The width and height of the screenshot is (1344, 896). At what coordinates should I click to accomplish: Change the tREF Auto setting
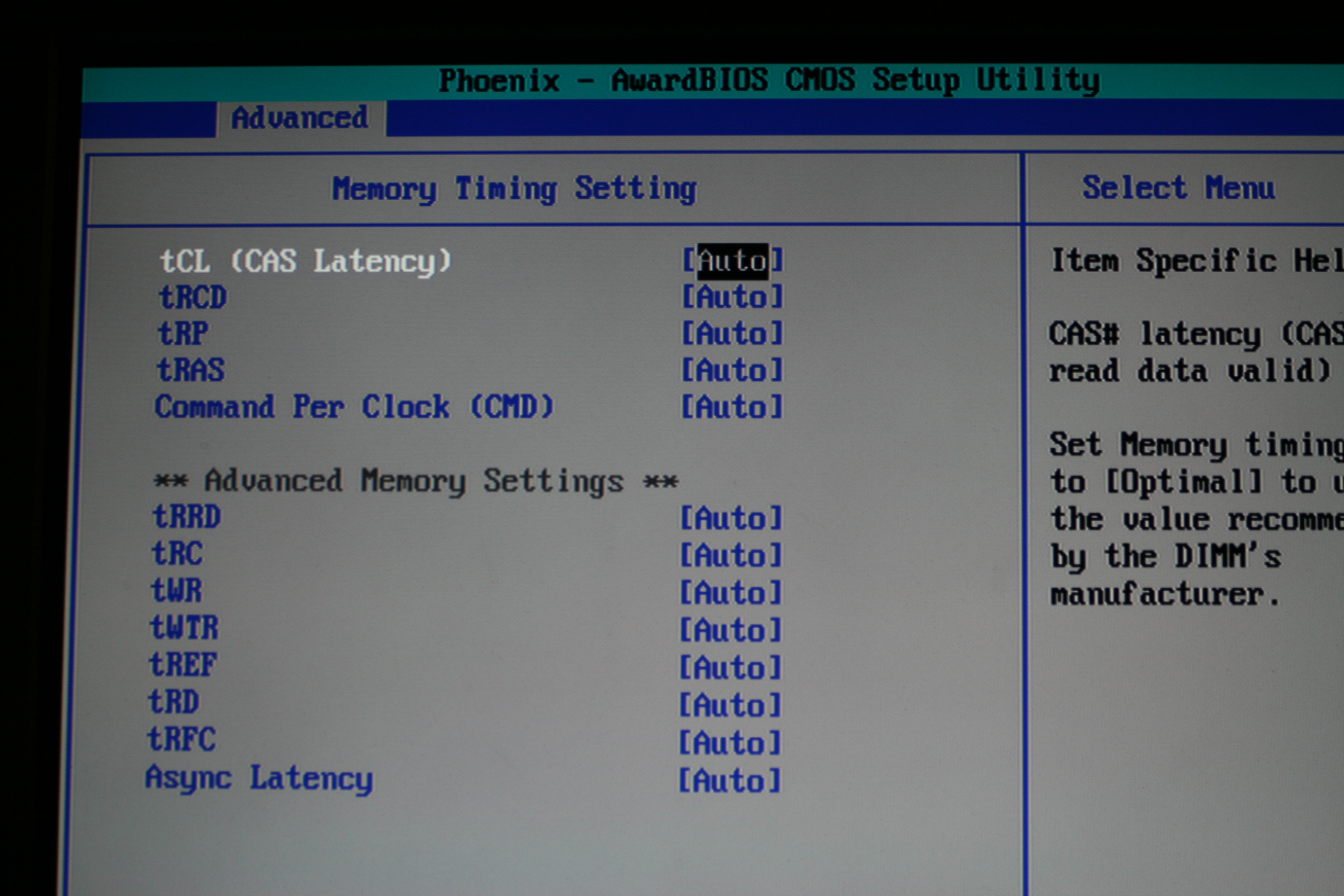[730, 668]
